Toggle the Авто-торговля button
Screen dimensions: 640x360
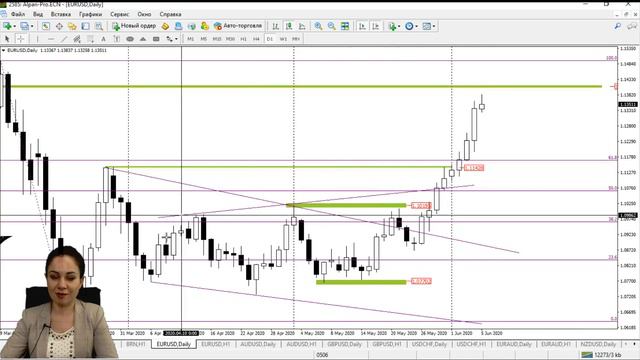point(238,26)
